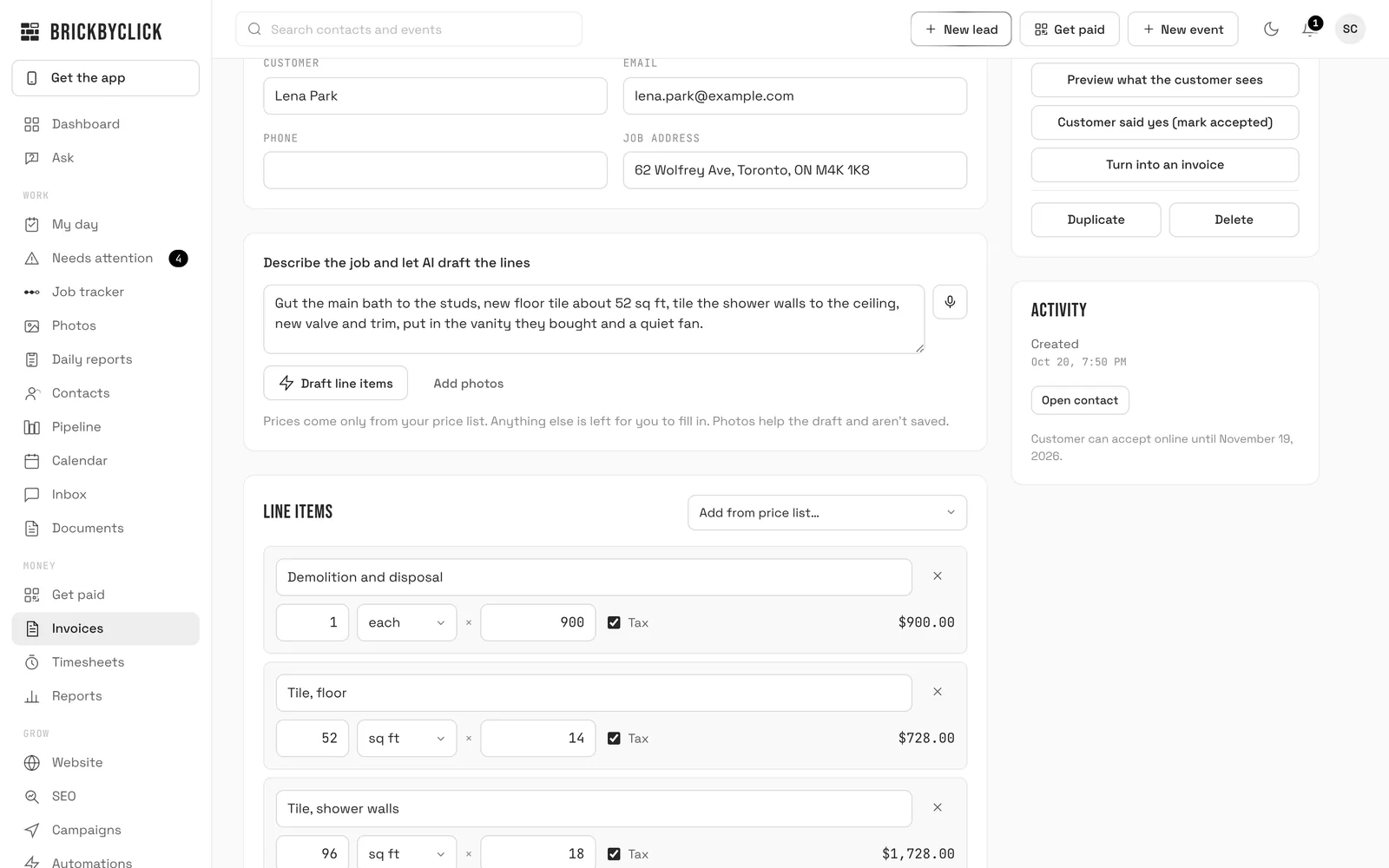This screenshot has width=1389, height=868.
Task: Change unit dropdown for Demolition and disposal
Action: 406,622
